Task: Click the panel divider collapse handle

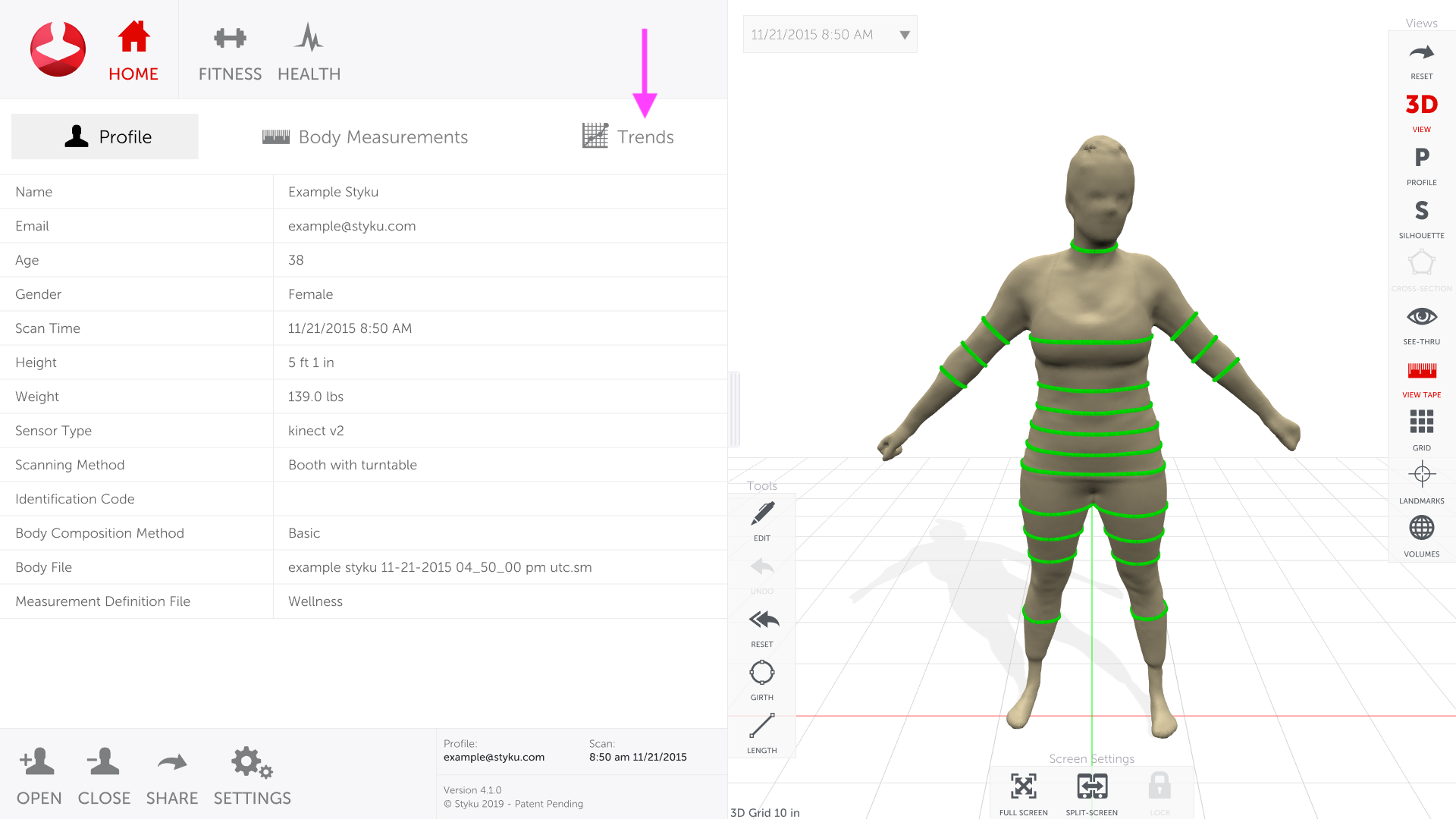Action: (733, 409)
